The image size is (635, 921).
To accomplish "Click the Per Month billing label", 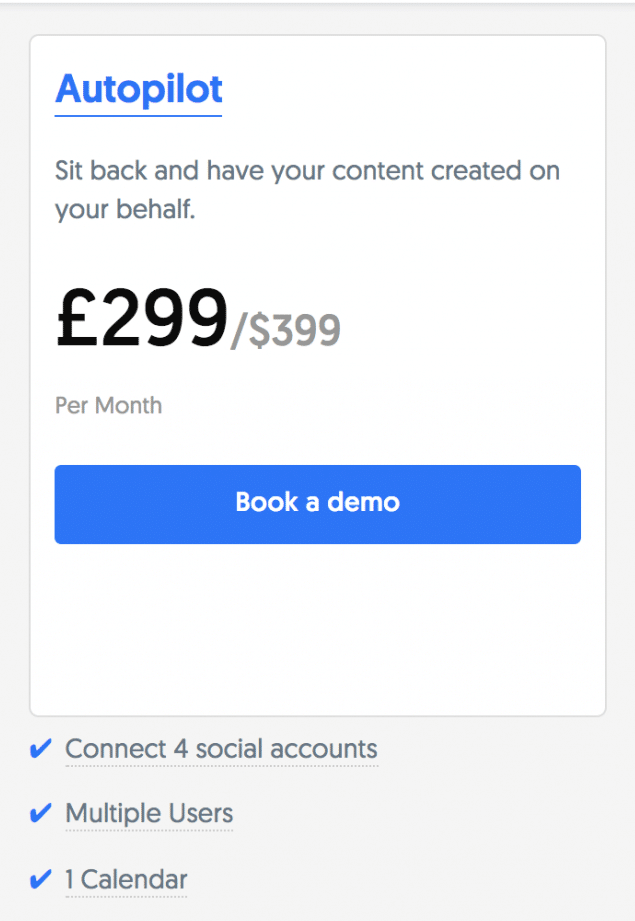I will (x=108, y=405).
